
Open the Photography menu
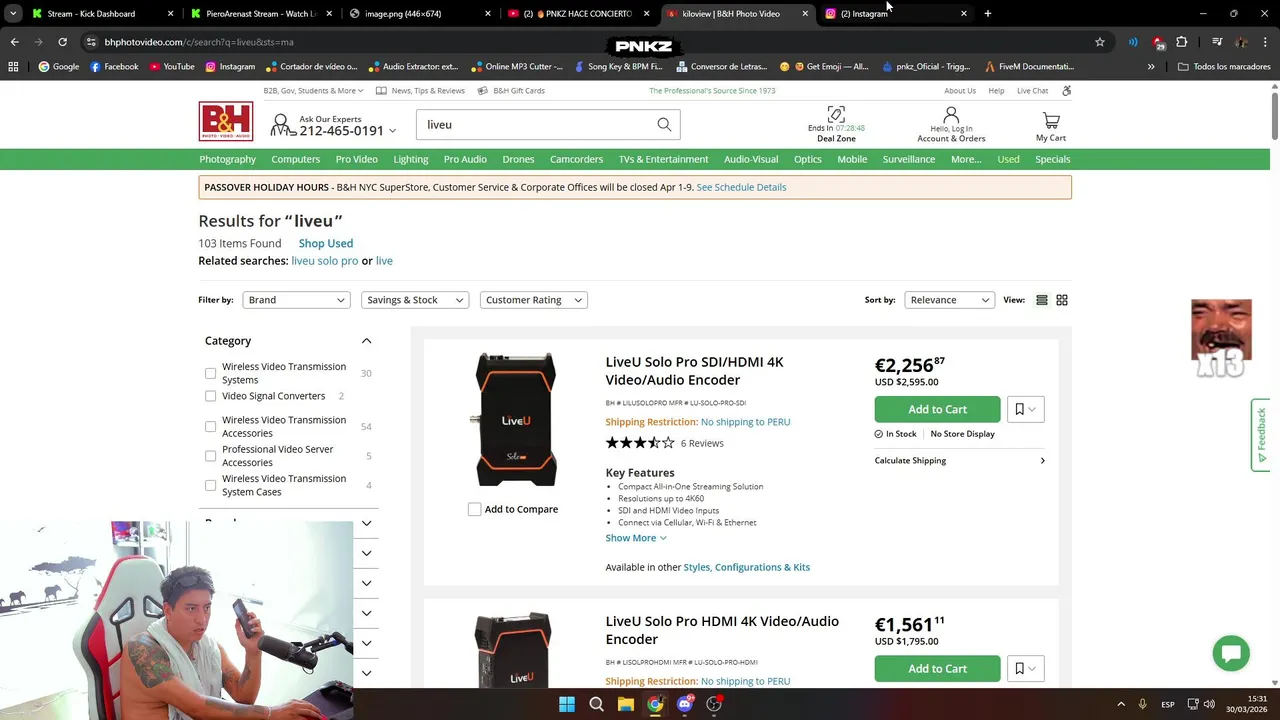click(227, 159)
